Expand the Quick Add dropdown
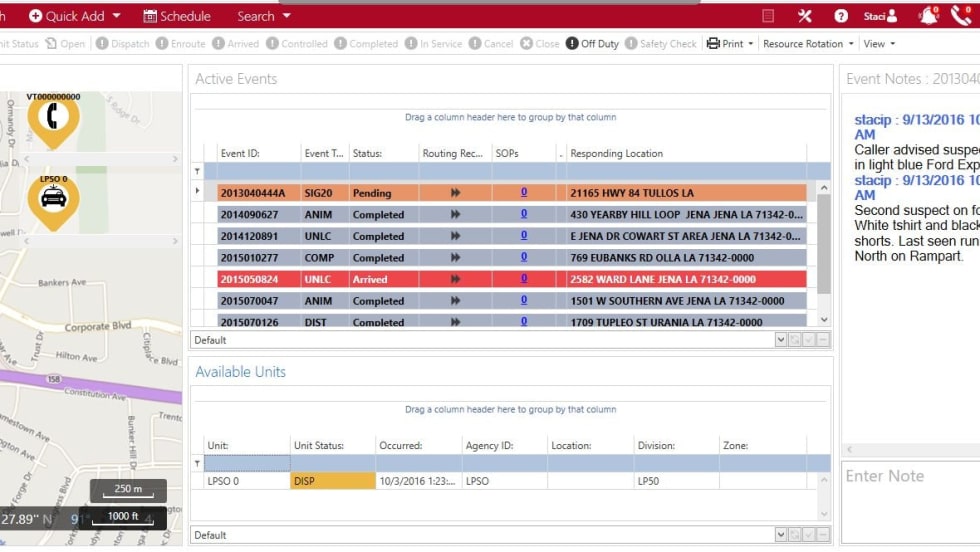Image resolution: width=980 pixels, height=552 pixels. coord(75,16)
